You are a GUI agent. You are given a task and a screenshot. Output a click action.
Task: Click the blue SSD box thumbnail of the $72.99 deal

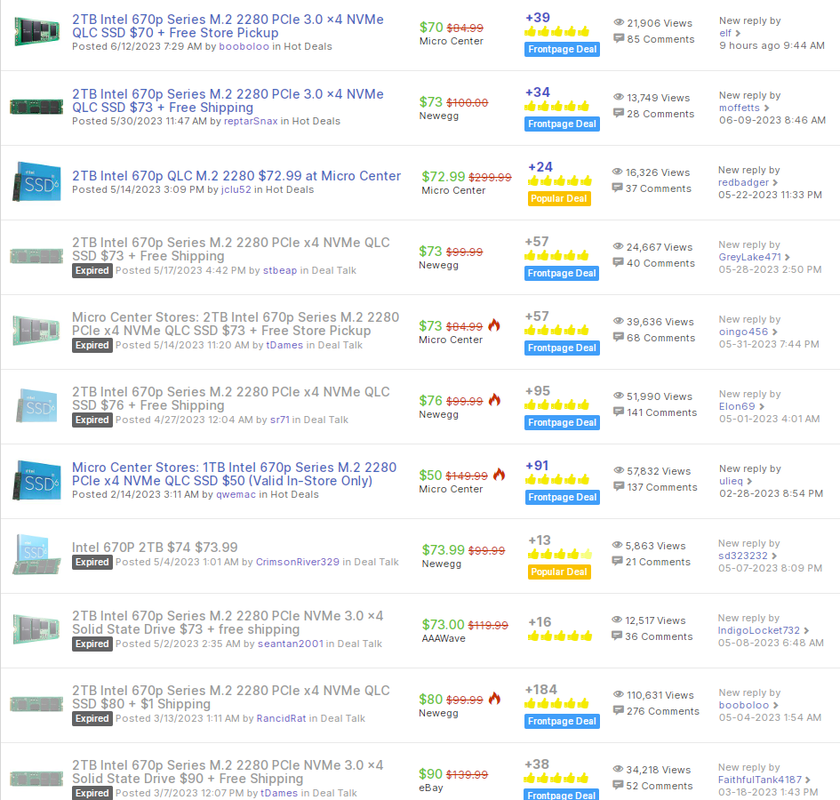[36, 181]
